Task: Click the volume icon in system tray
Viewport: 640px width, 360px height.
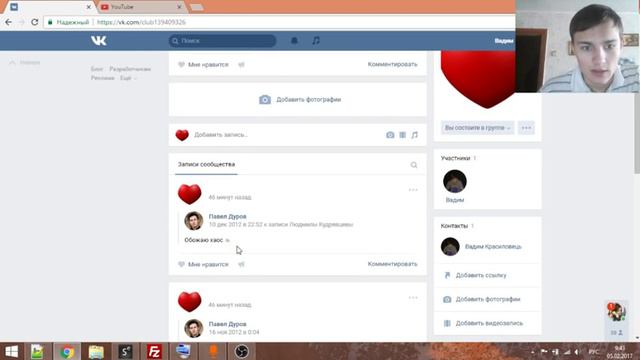Action: coord(577,352)
